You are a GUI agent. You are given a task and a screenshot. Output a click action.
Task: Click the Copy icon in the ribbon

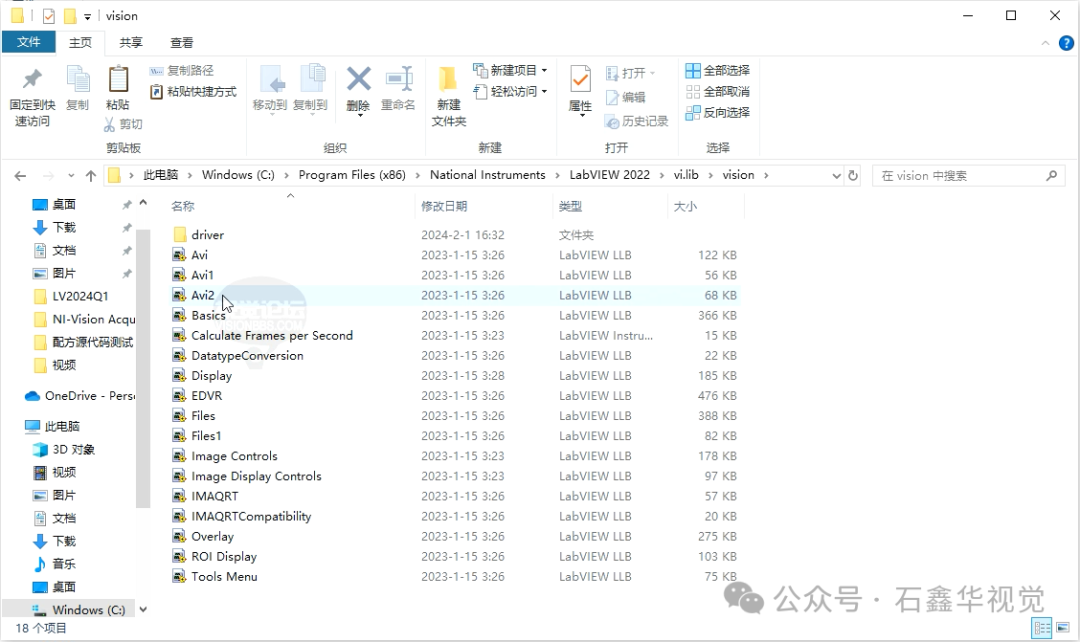[x=77, y=80]
